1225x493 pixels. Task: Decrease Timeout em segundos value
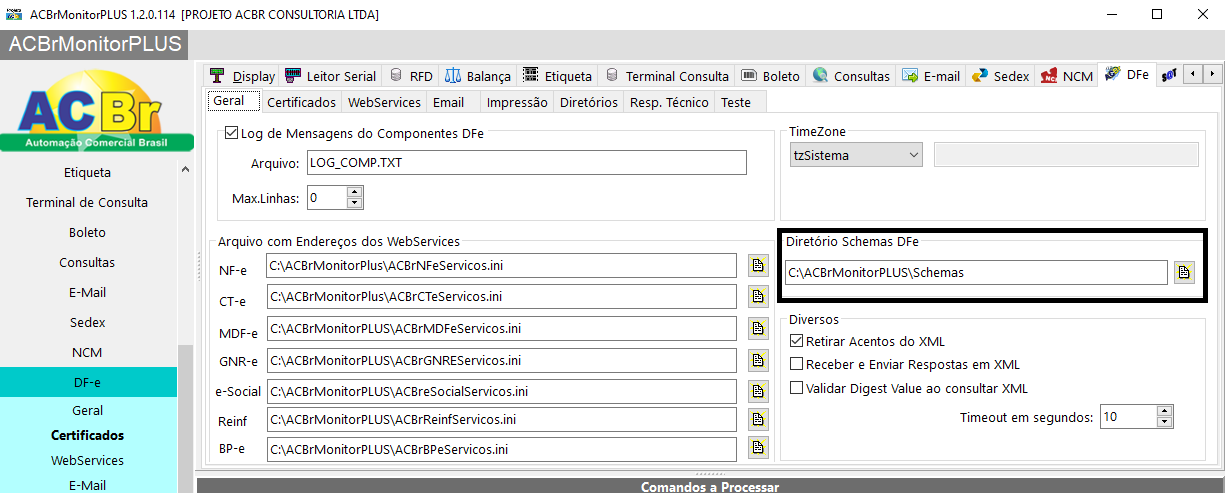(1164, 422)
